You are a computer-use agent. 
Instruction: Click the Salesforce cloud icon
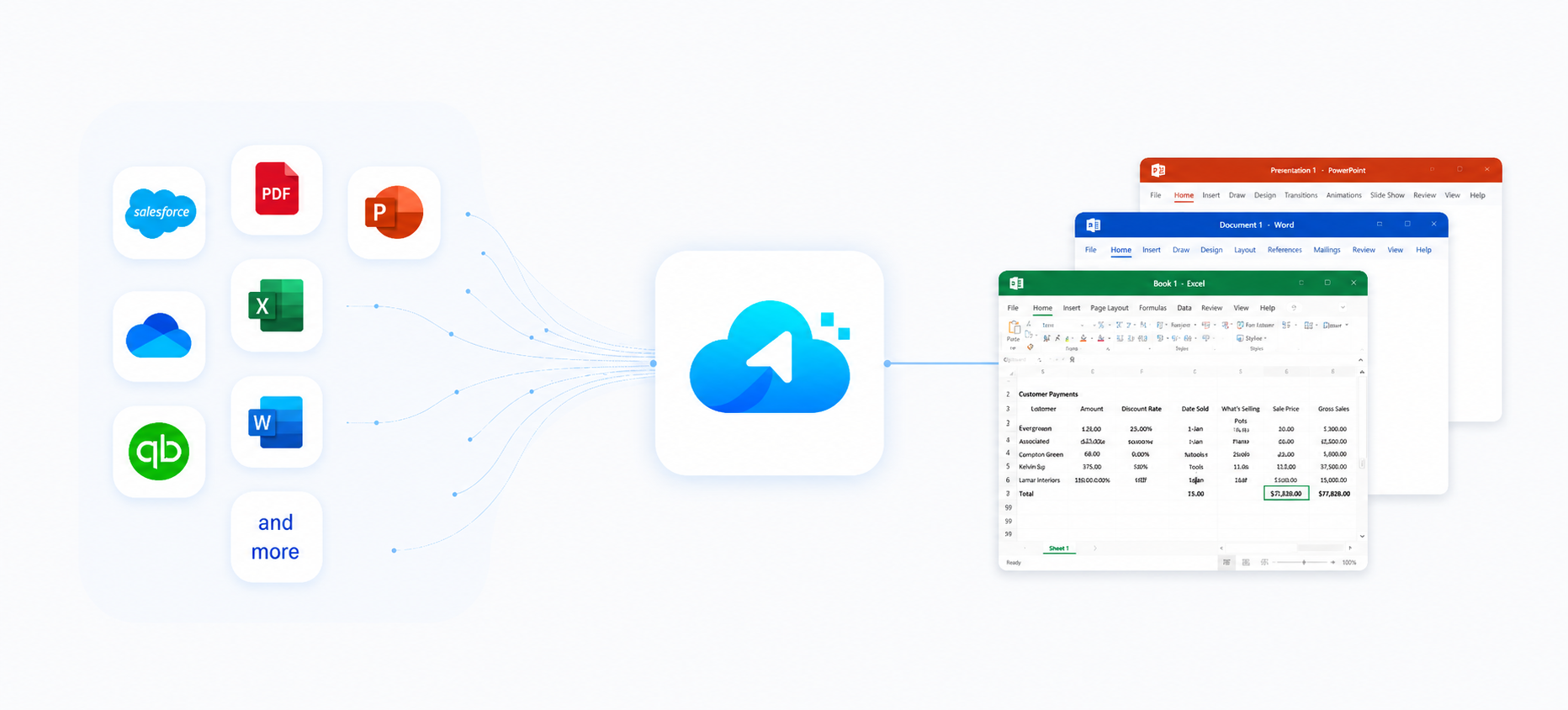[x=160, y=213]
